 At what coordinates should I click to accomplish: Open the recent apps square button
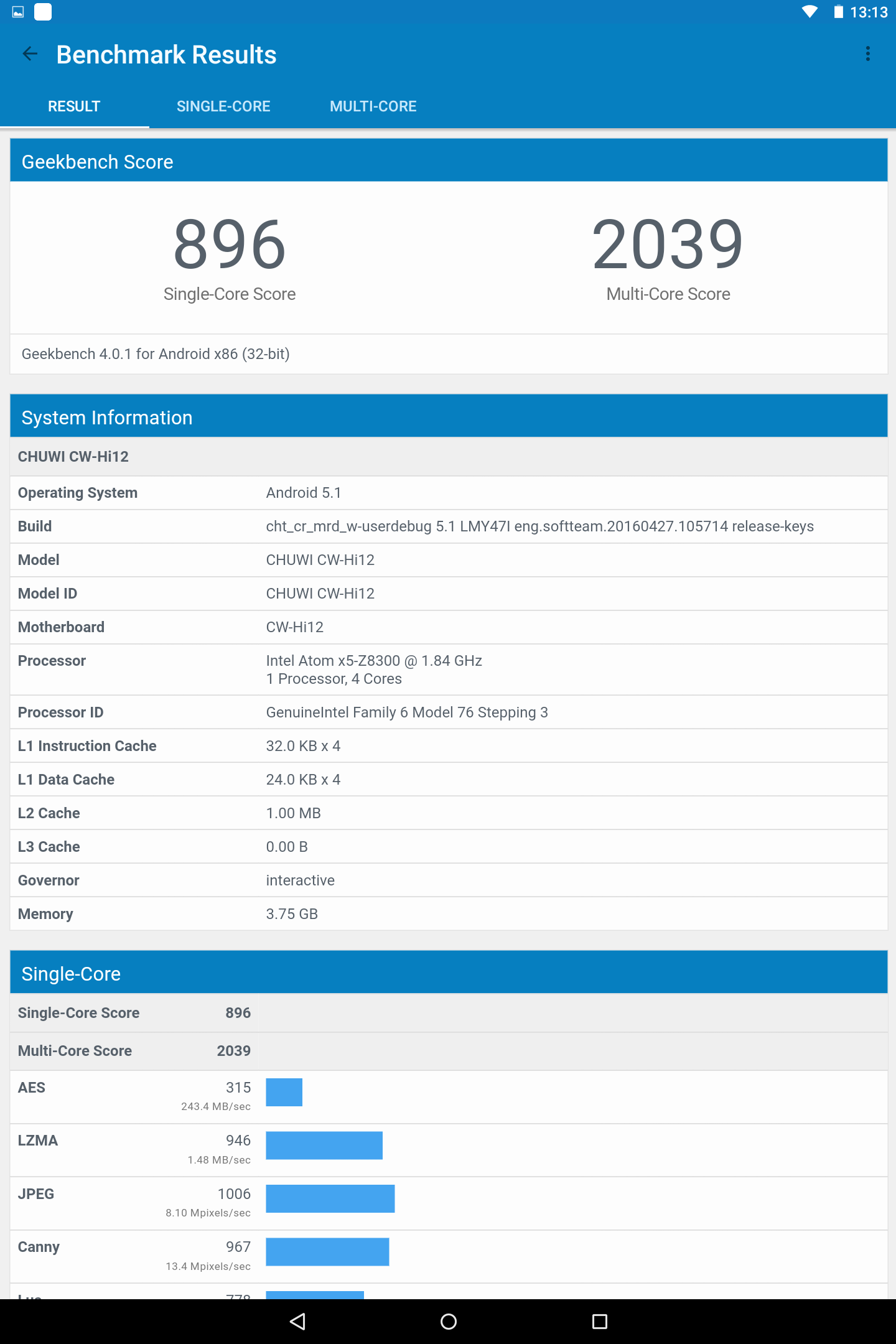[x=599, y=1321]
